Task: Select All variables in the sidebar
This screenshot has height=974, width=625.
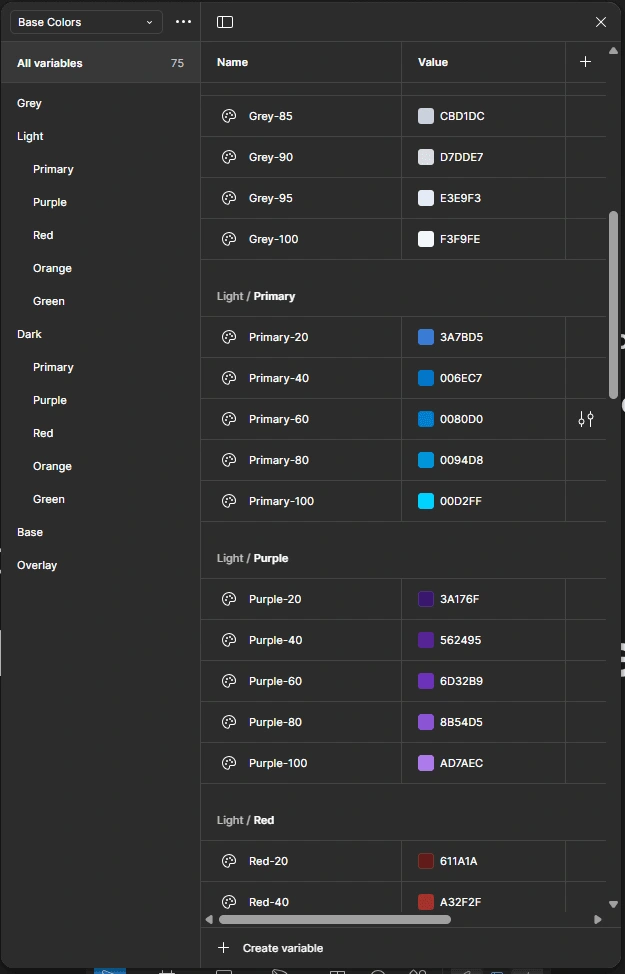Action: pos(101,63)
